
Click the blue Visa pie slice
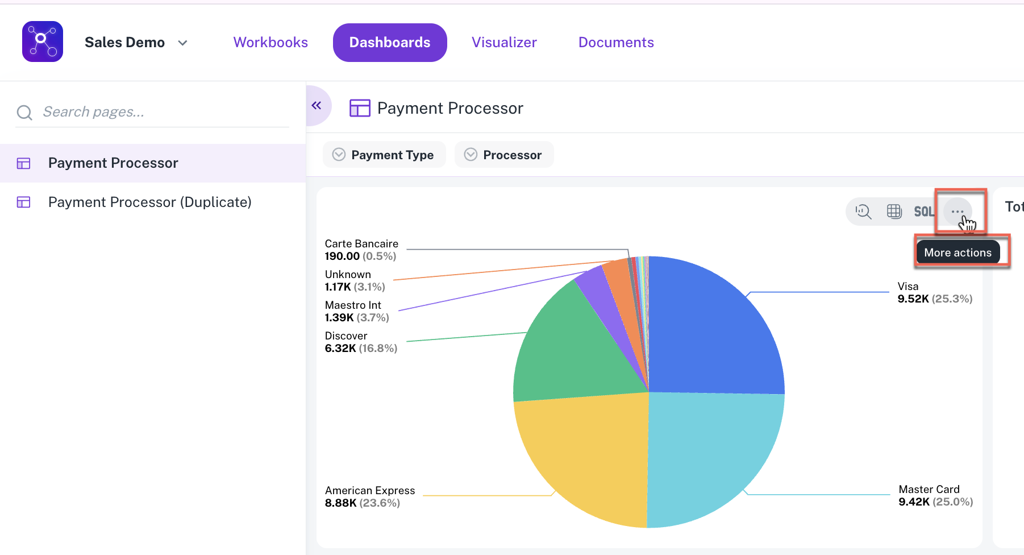710,330
